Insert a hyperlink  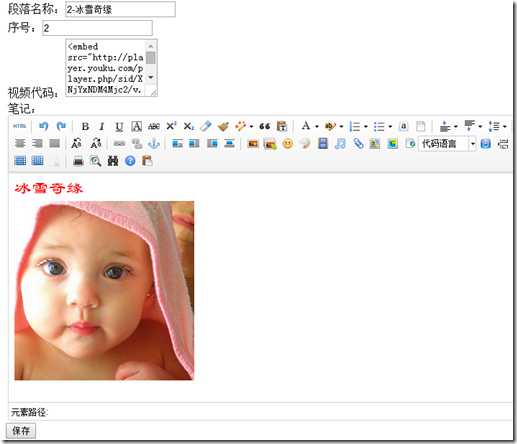(119, 144)
